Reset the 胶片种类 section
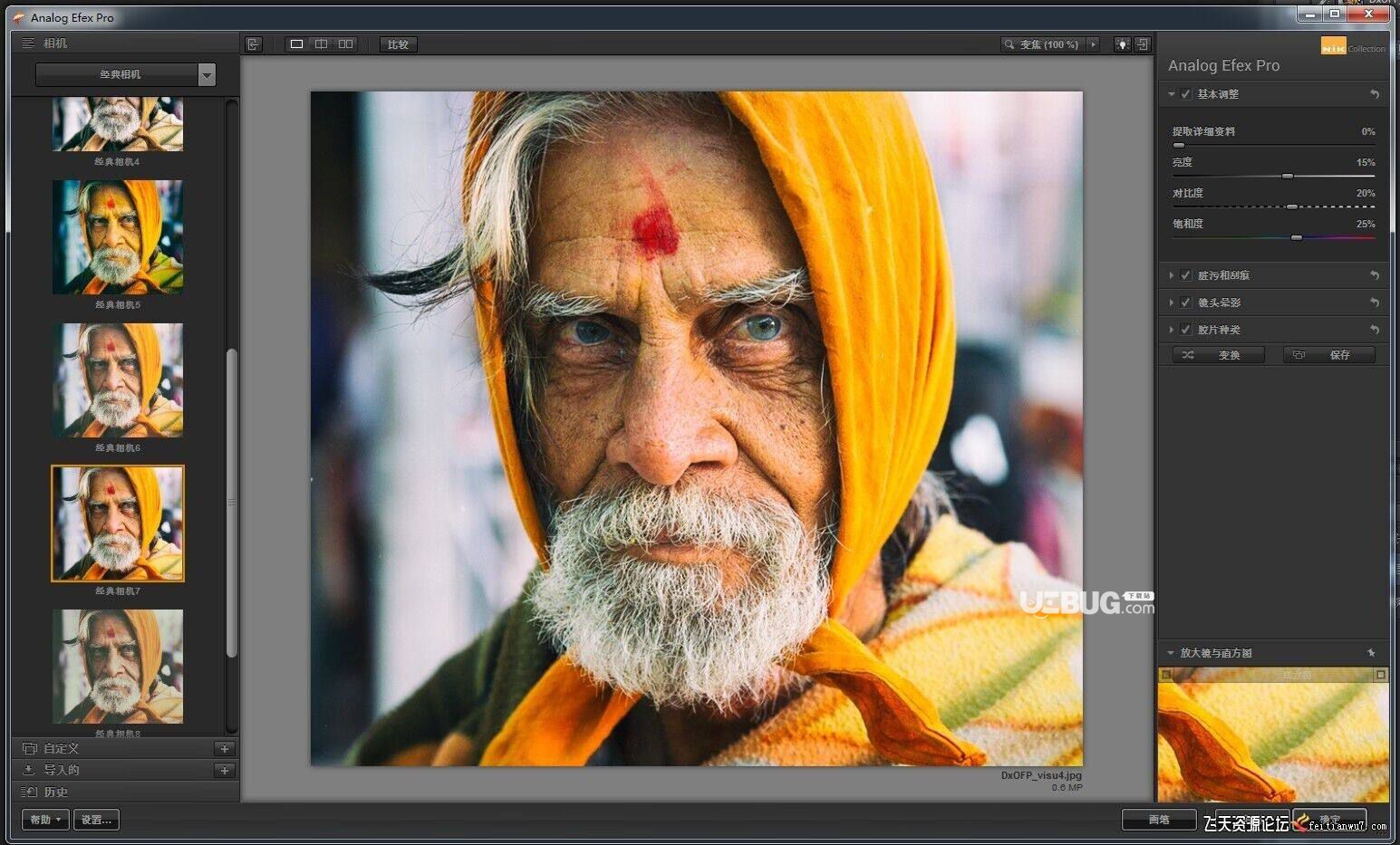 point(1374,330)
